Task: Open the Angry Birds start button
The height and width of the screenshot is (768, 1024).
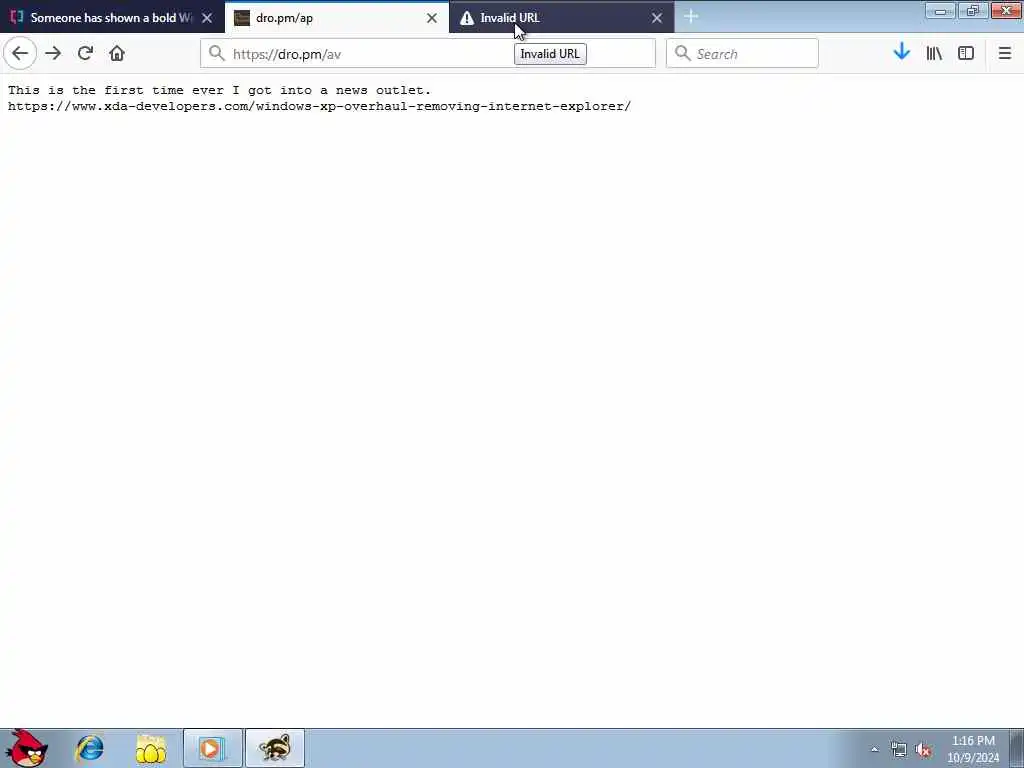Action: pos(26,748)
